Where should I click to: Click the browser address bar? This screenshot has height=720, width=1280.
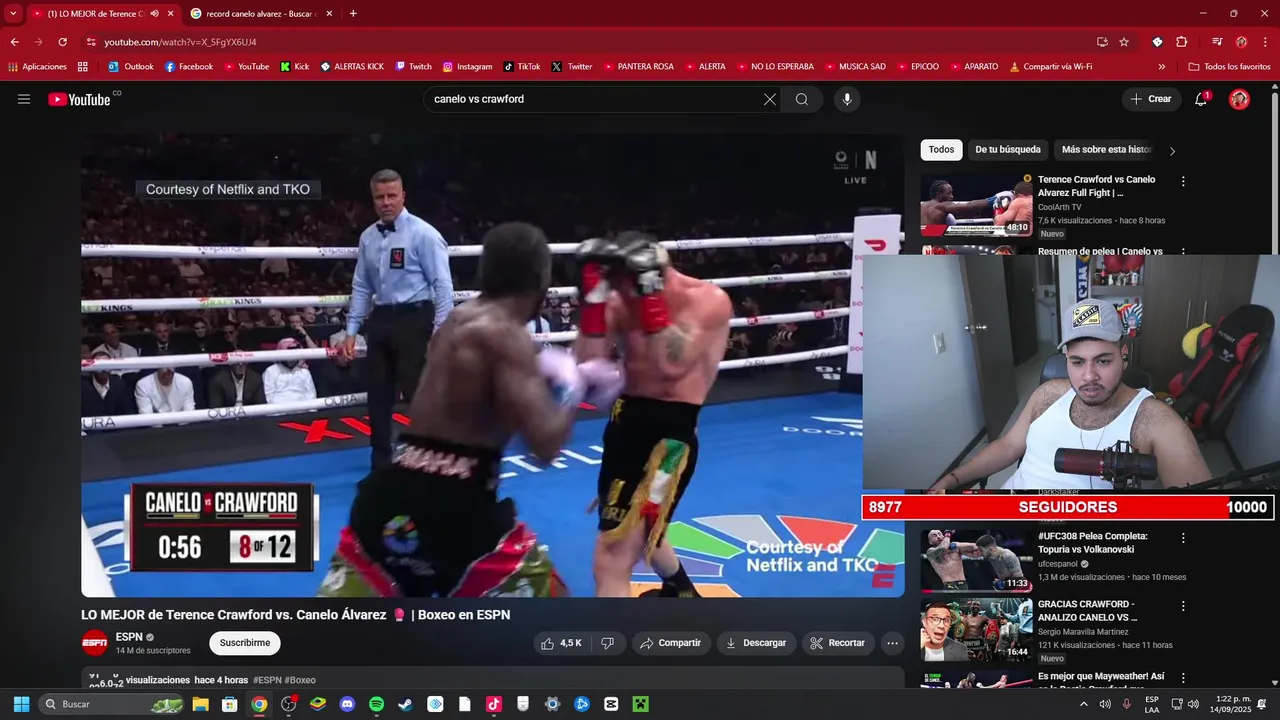[590, 42]
